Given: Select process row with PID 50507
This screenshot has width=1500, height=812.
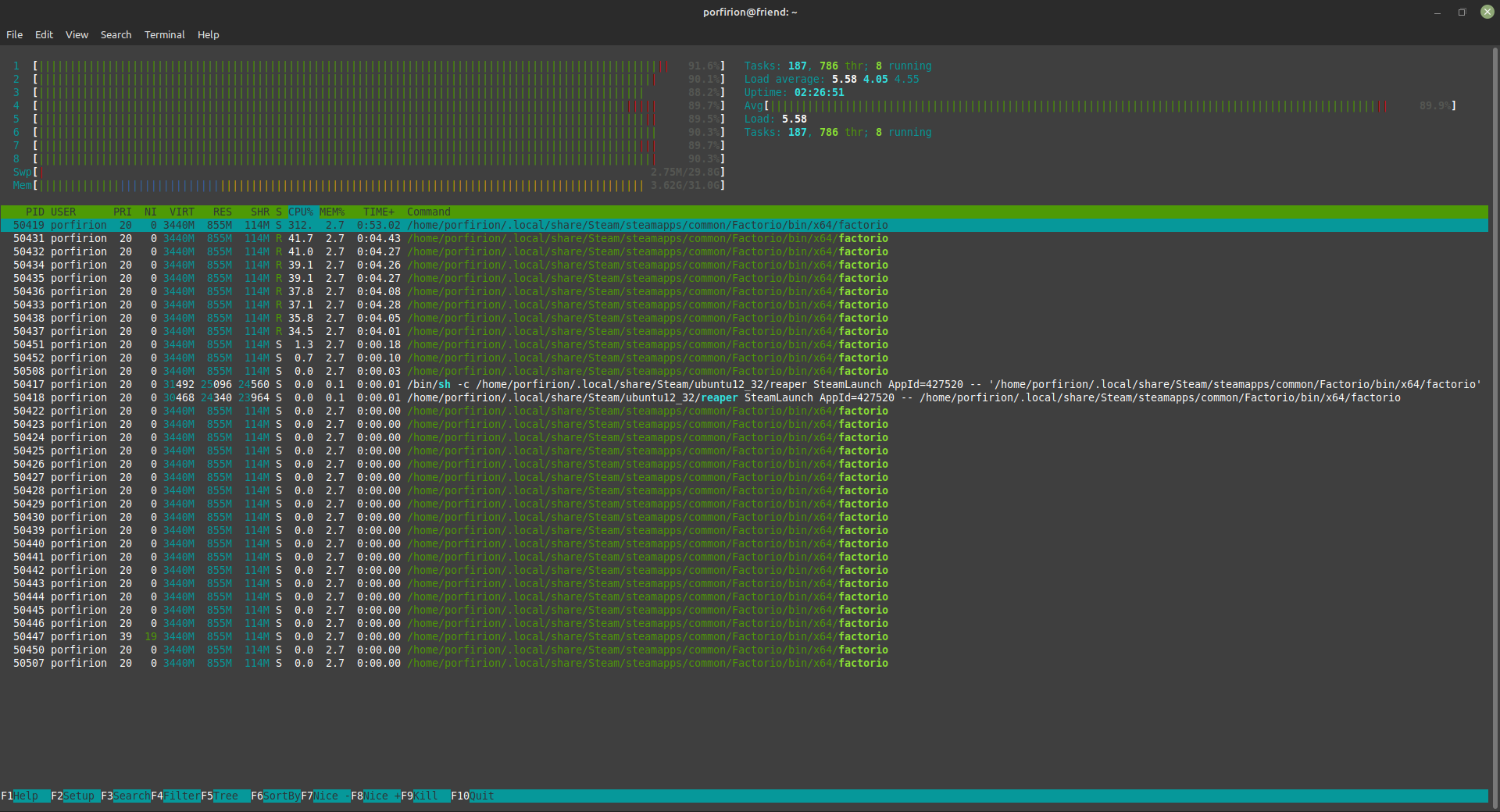Looking at the screenshot, I should [x=744, y=663].
